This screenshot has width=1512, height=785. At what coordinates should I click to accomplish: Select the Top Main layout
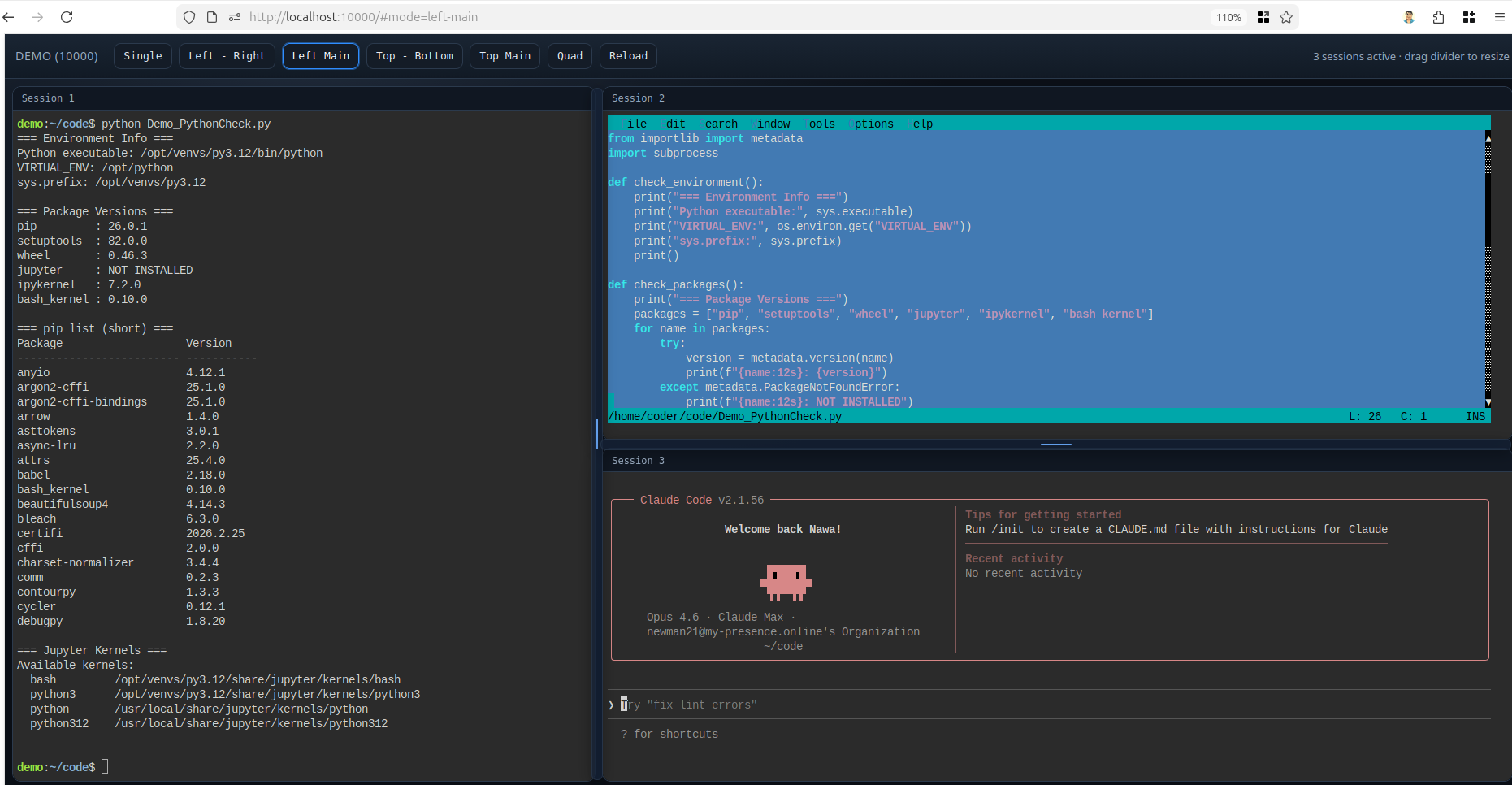[505, 56]
